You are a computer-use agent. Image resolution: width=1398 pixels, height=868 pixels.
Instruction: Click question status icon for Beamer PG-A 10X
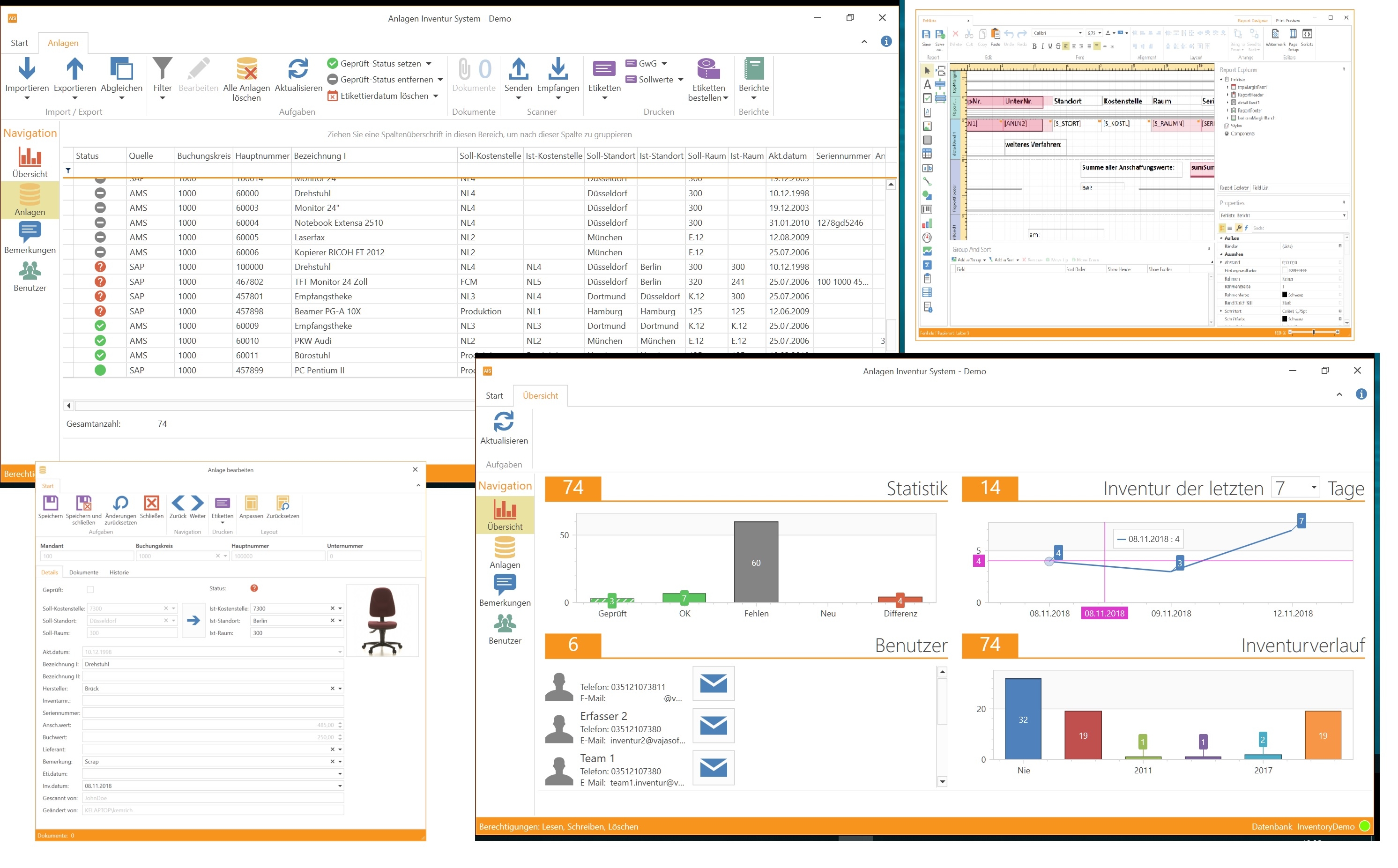[100, 311]
